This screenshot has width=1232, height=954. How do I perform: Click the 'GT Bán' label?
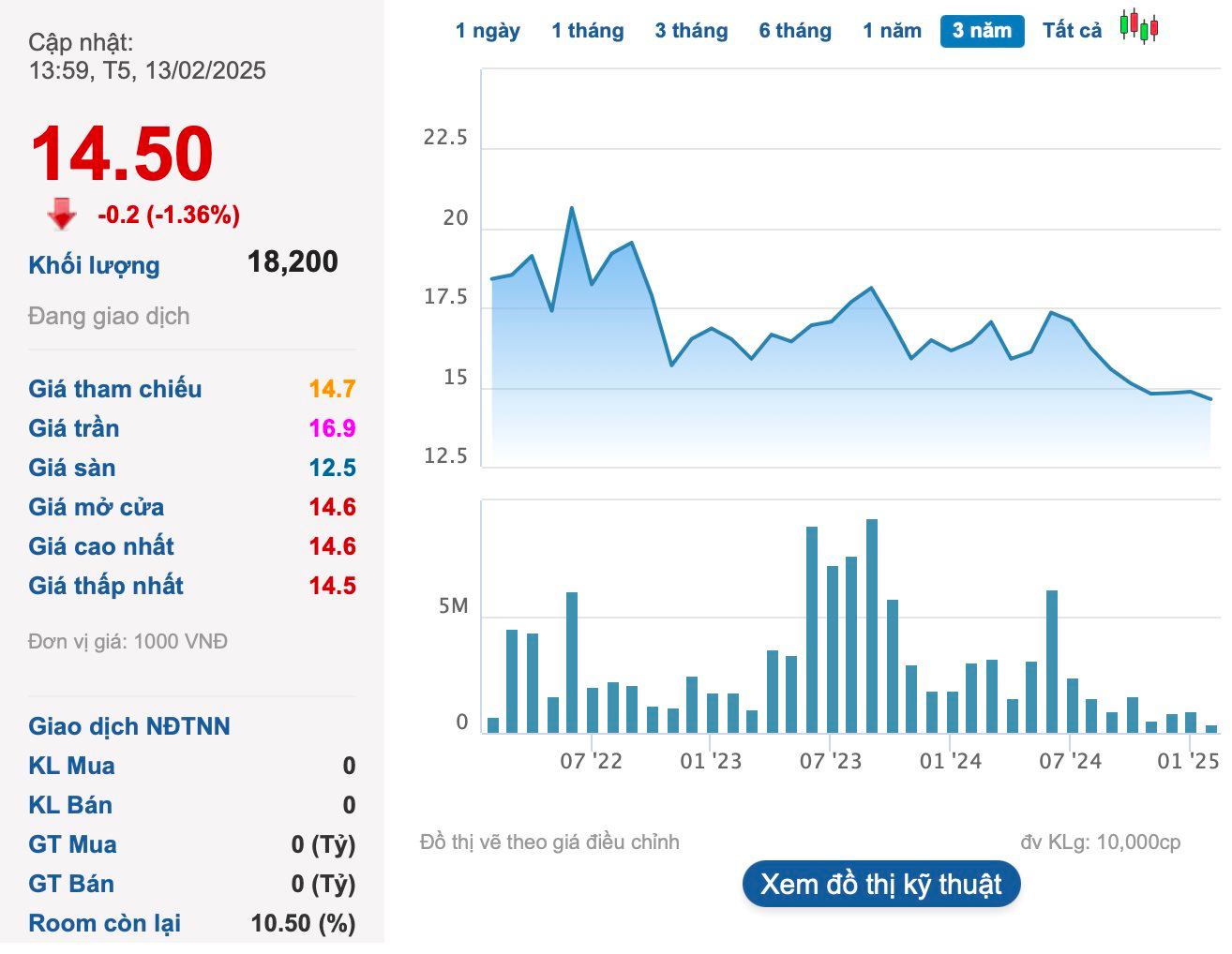(x=71, y=884)
